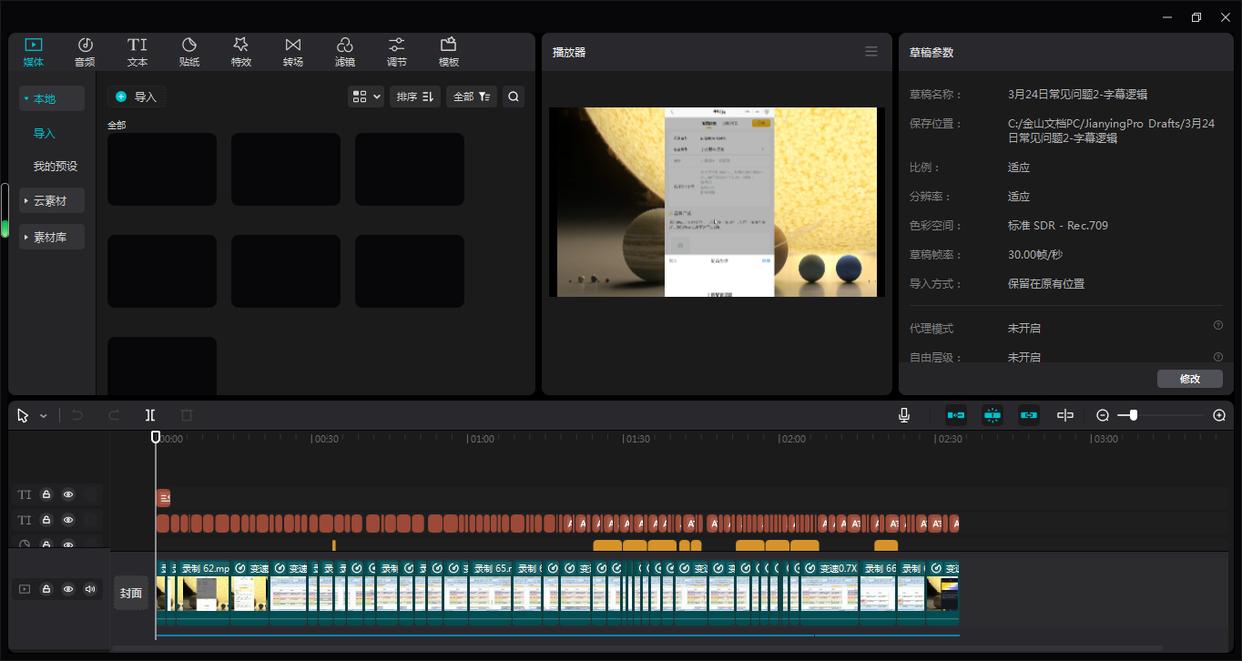Open the 滤镜 filters tab
The height and width of the screenshot is (661, 1242).
click(x=345, y=52)
